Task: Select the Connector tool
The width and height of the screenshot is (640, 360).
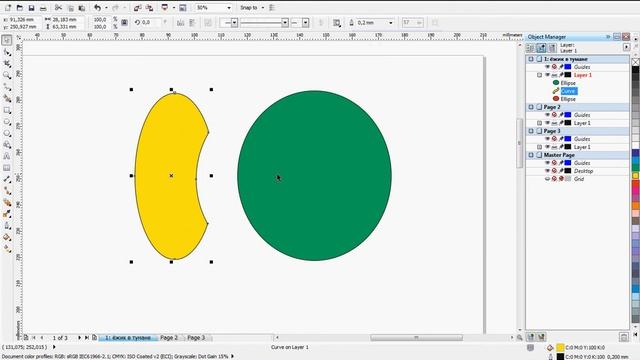Action: [x=7, y=191]
